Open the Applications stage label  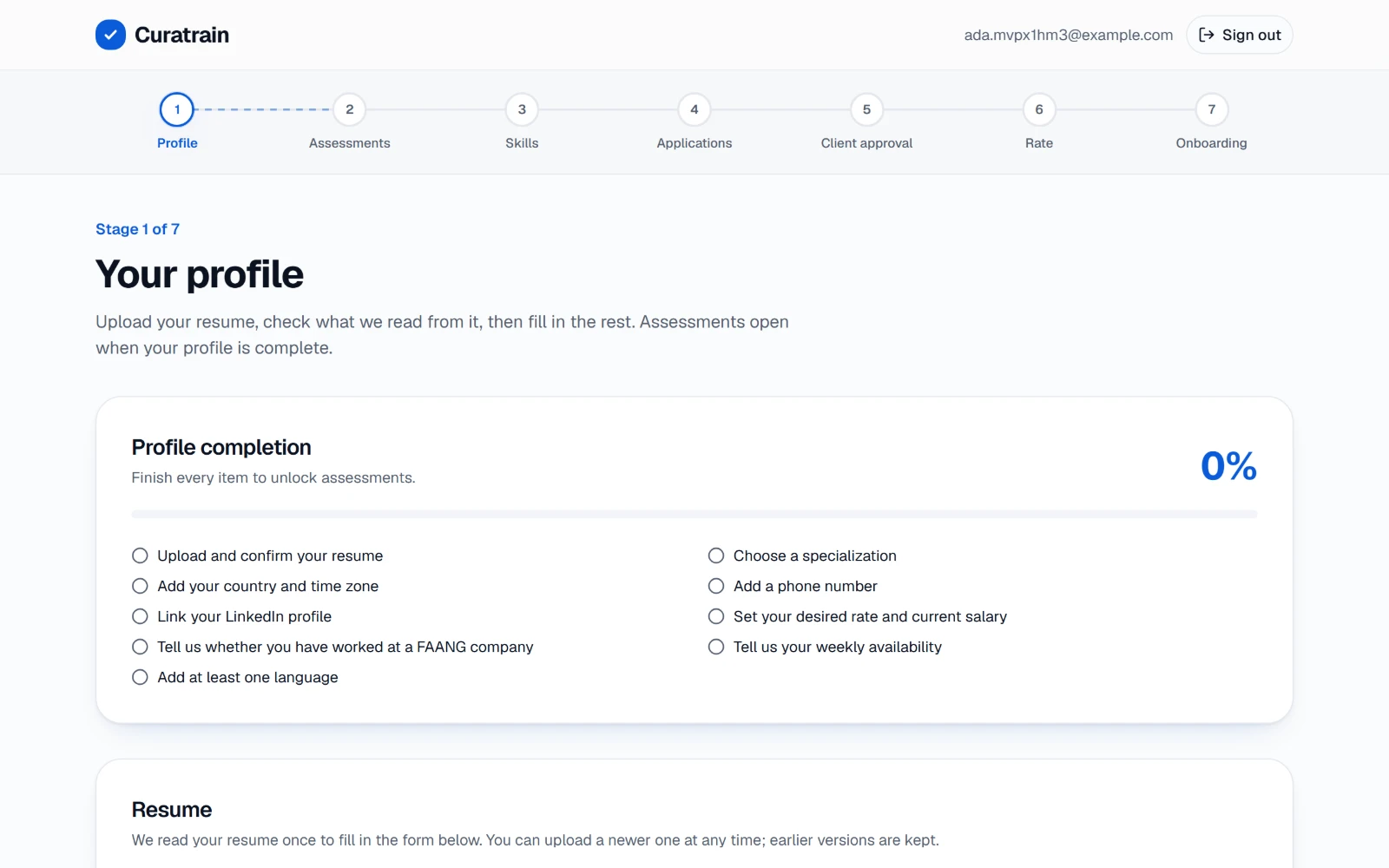point(694,143)
